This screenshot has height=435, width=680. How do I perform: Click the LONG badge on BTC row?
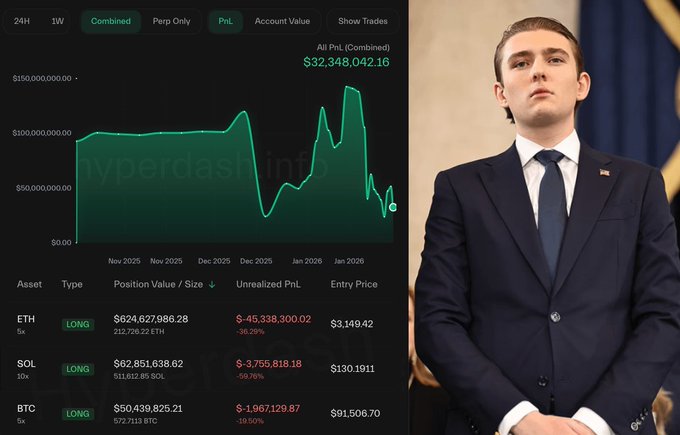point(78,414)
